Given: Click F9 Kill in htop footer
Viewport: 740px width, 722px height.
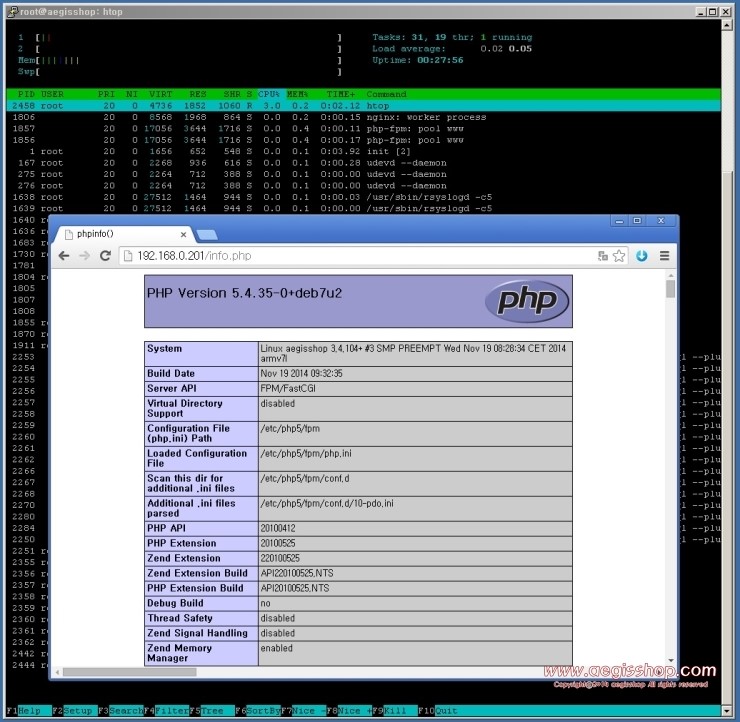Looking at the screenshot, I should coord(395,711).
